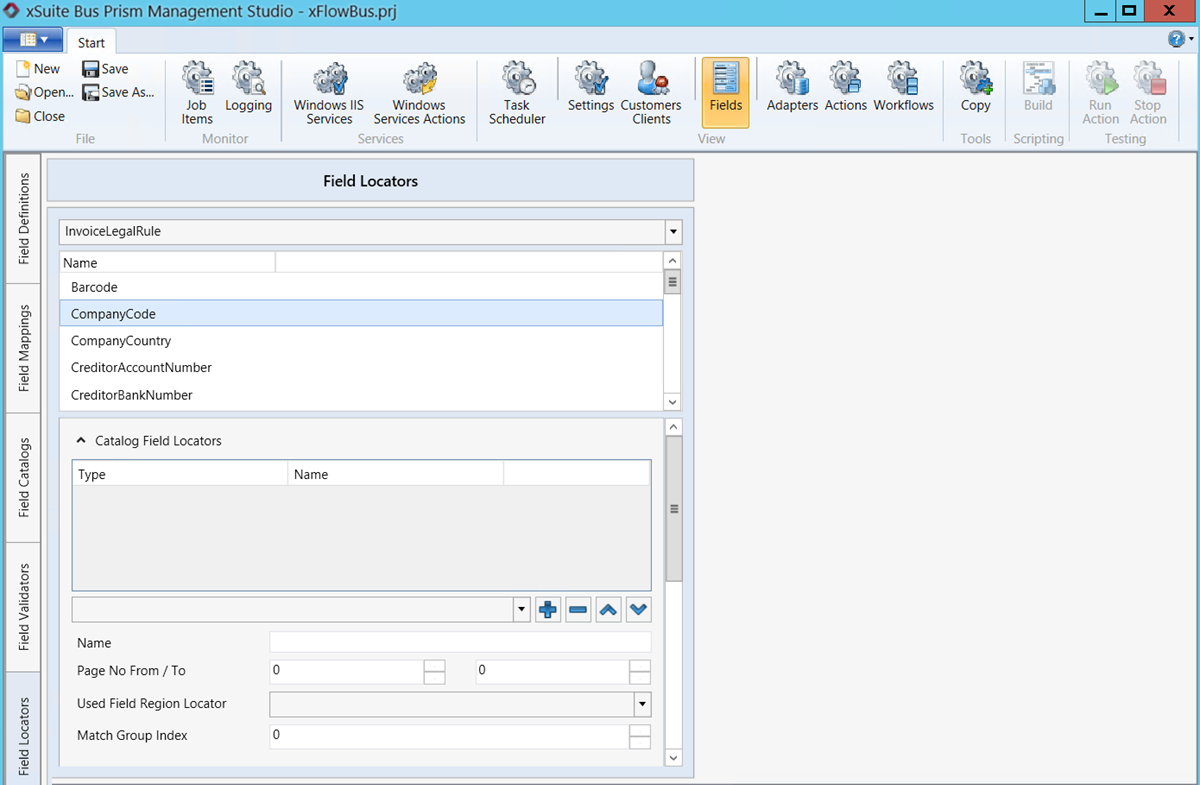Image resolution: width=1200 pixels, height=785 pixels.
Task: Remove locator with the minus button
Action: point(578,609)
